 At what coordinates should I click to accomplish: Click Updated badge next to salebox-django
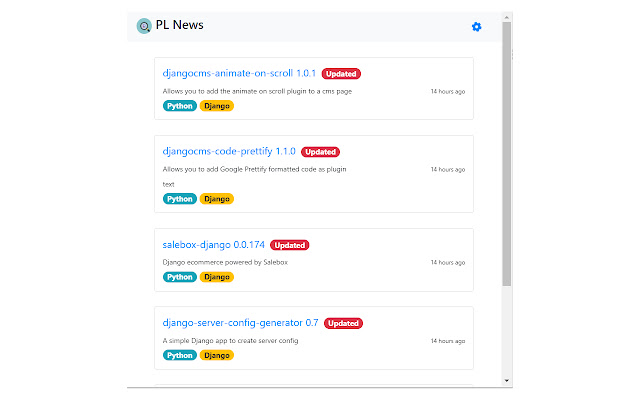click(289, 245)
